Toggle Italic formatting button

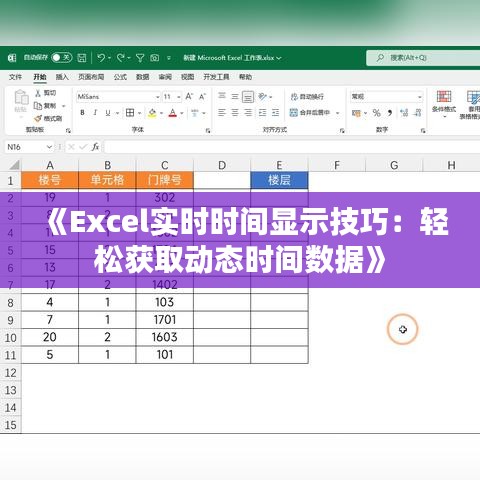point(95,113)
